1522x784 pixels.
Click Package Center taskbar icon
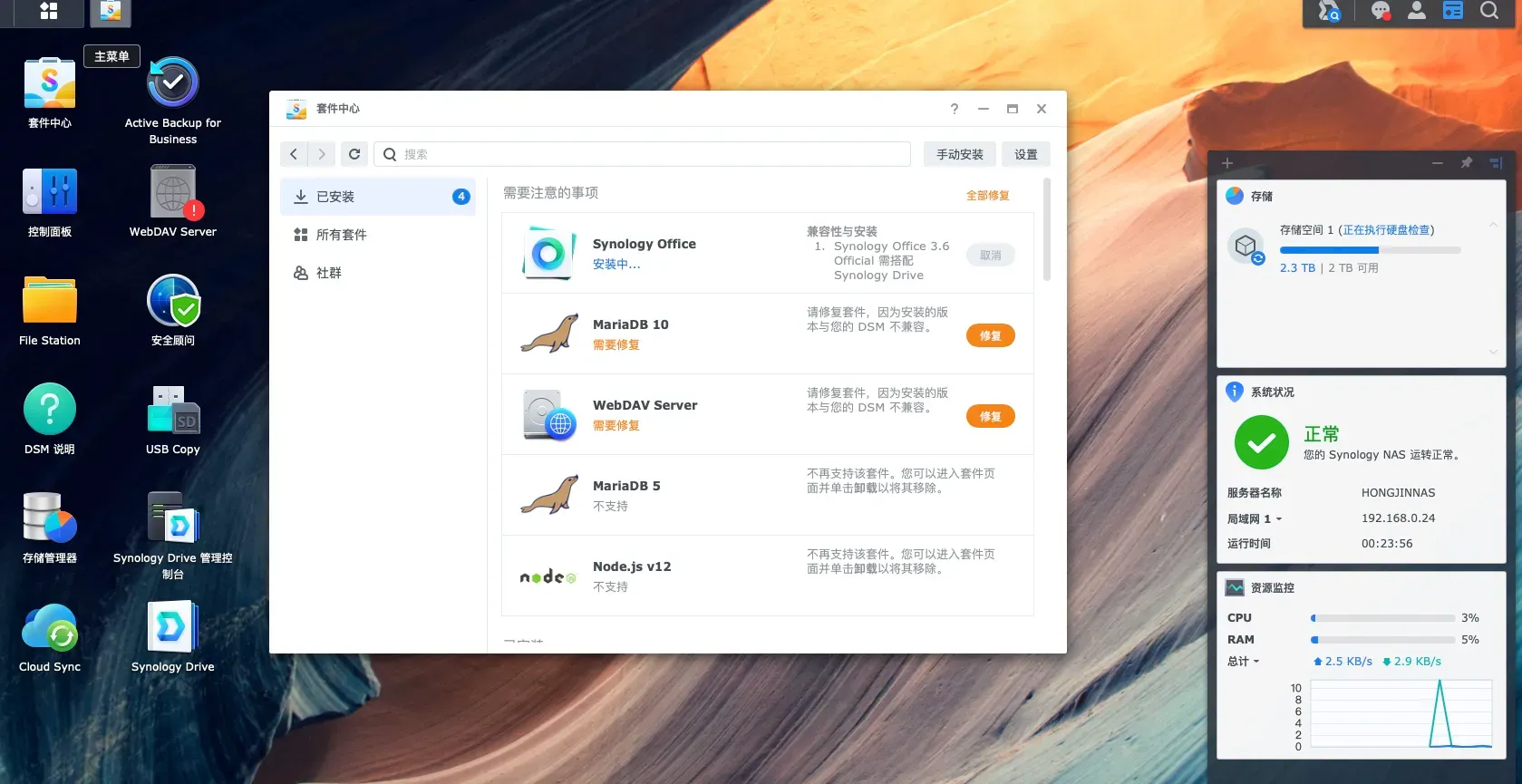tap(111, 11)
